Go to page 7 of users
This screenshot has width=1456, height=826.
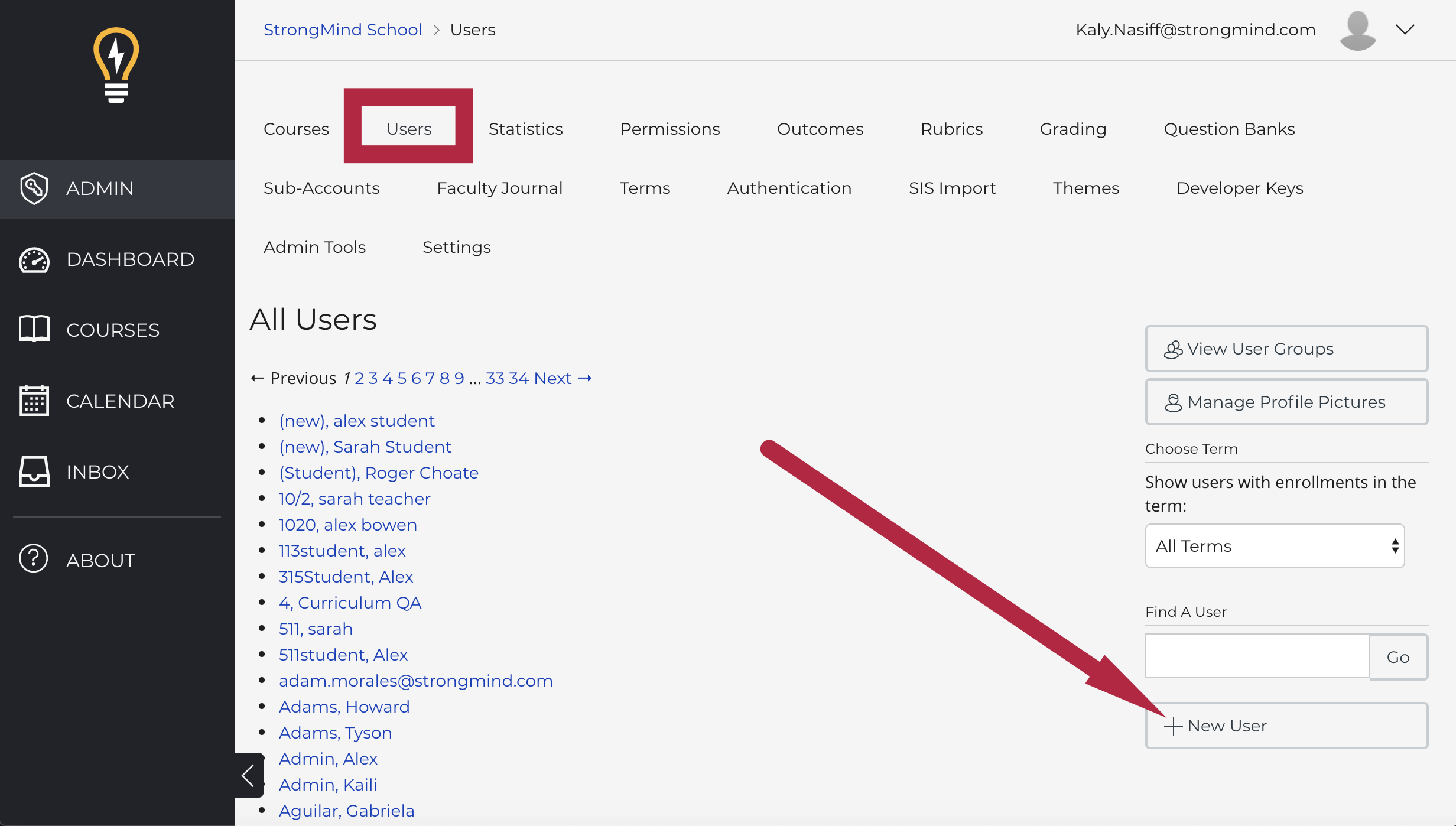click(x=430, y=378)
